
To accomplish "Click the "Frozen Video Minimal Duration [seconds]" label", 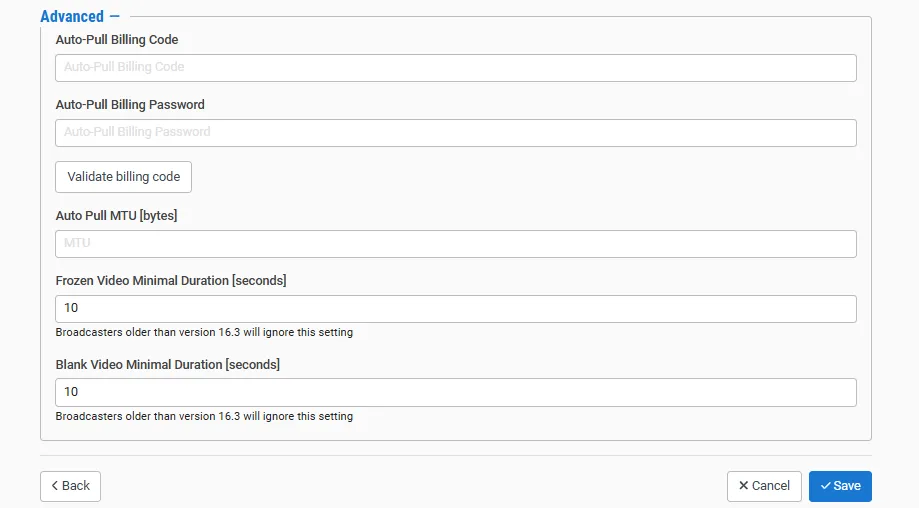I will [x=171, y=280].
